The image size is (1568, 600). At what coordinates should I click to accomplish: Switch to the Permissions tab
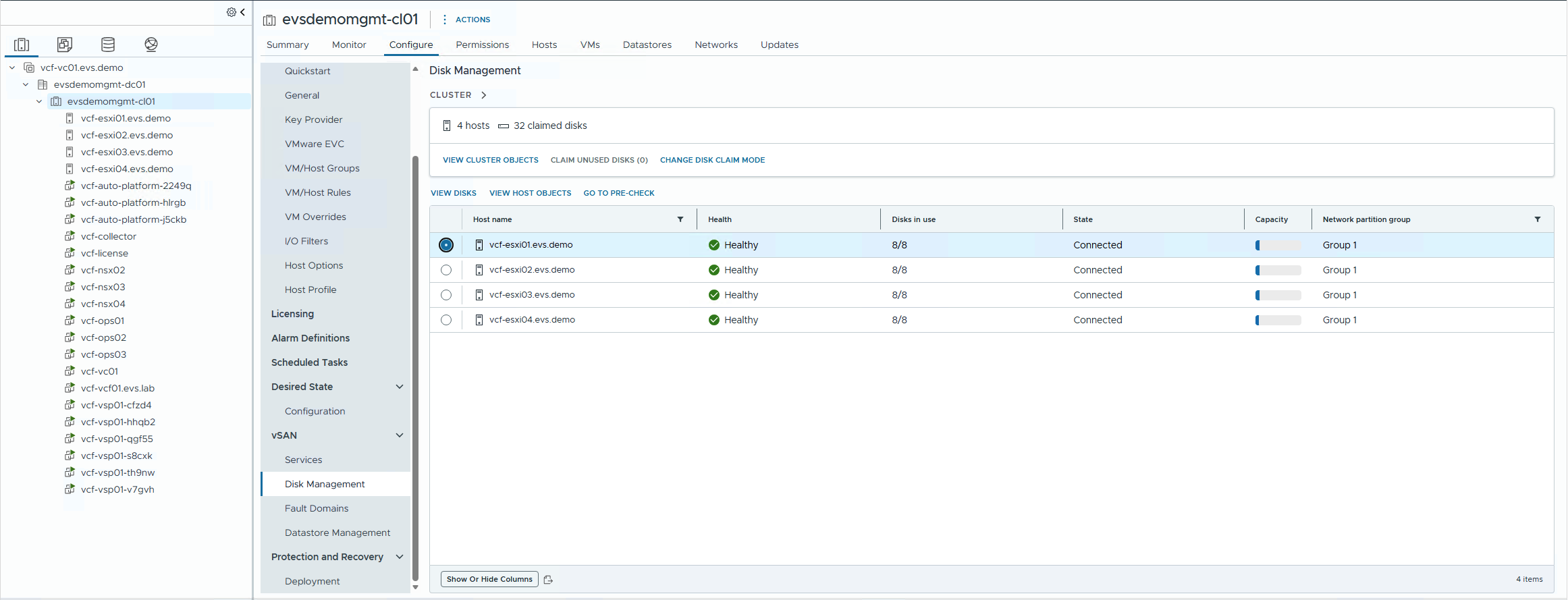(x=482, y=45)
